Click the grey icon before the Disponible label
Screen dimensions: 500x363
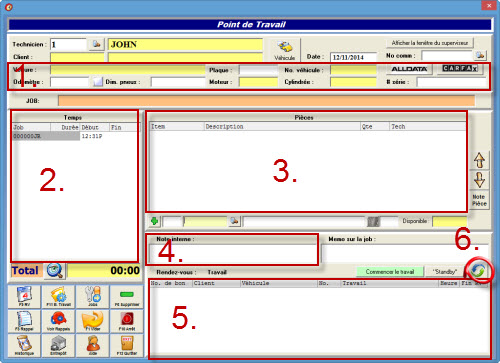373,221
